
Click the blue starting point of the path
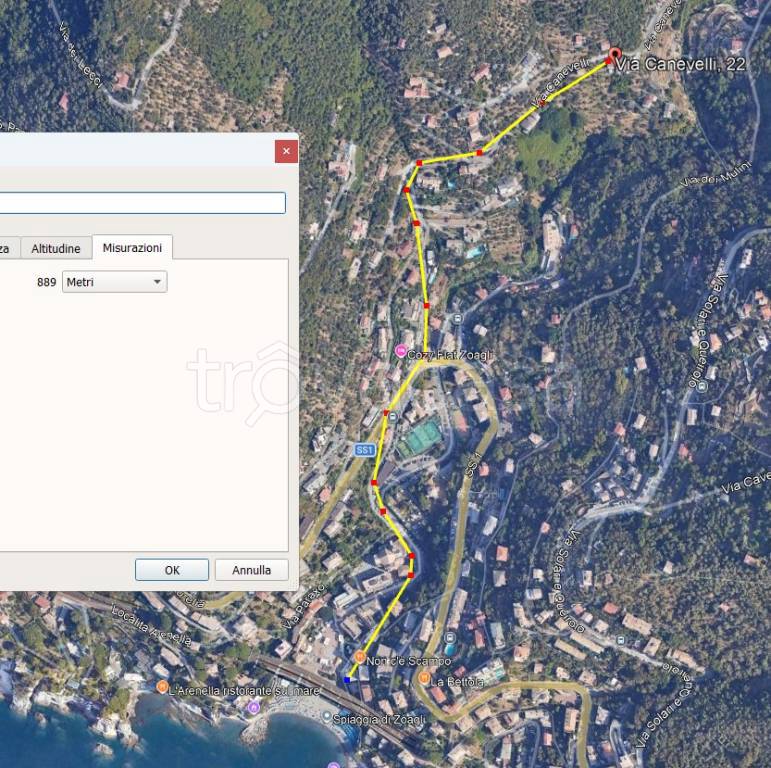click(x=347, y=679)
